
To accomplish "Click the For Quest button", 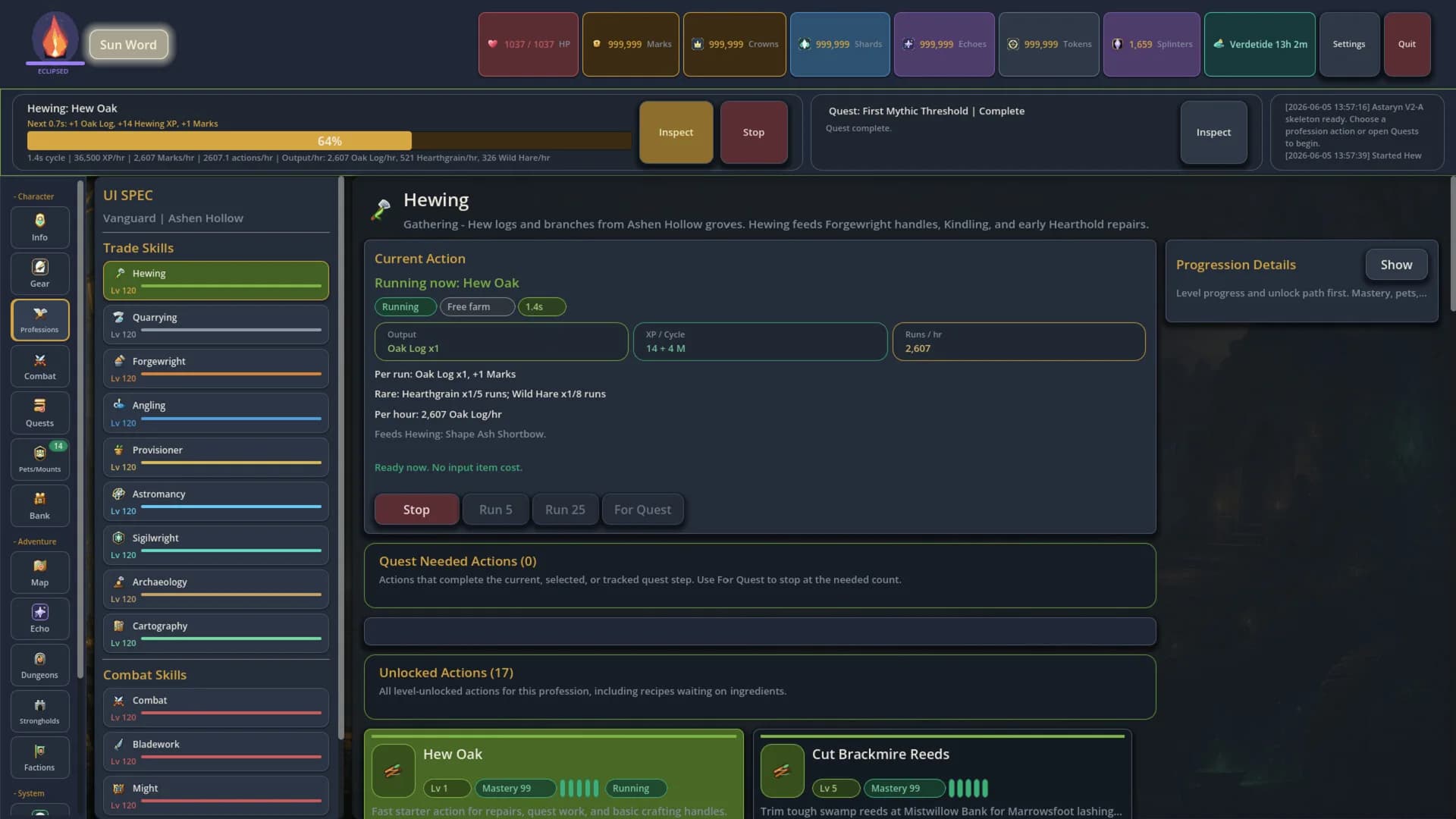I will (x=642, y=510).
